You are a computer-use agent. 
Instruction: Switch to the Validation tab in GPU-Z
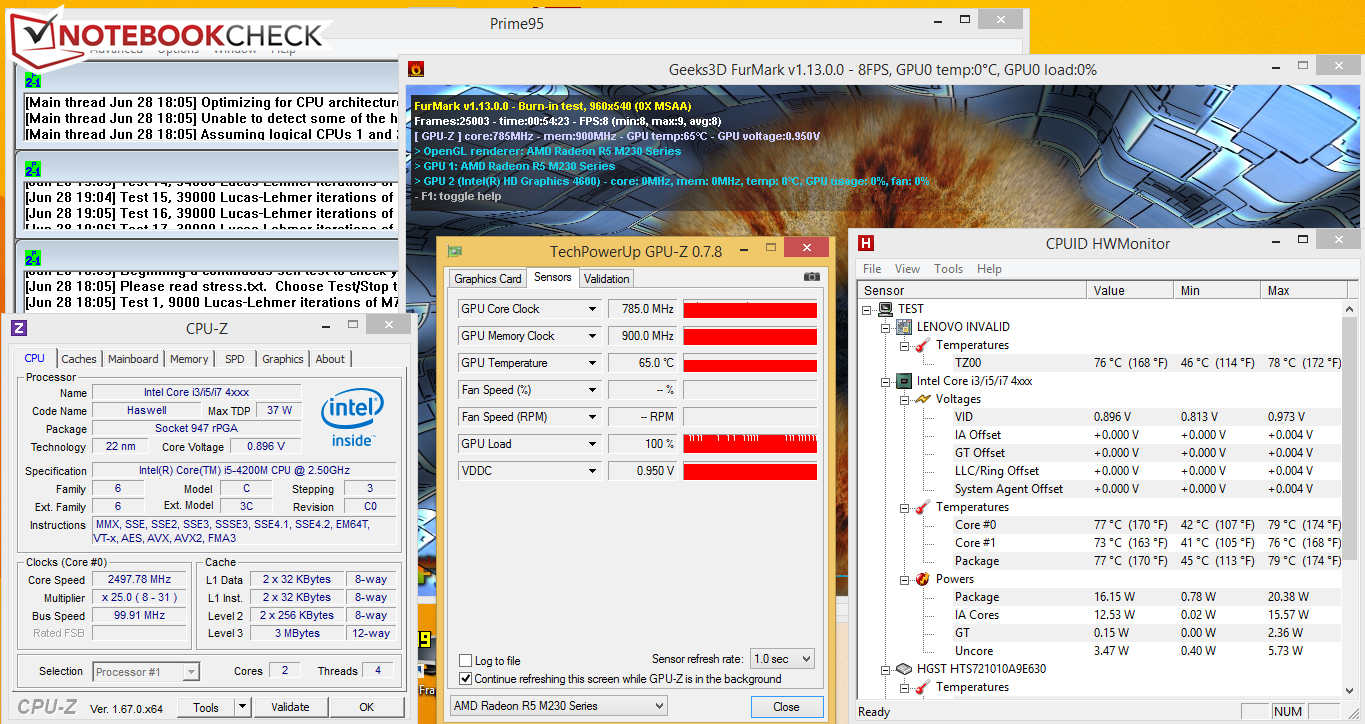tap(607, 279)
